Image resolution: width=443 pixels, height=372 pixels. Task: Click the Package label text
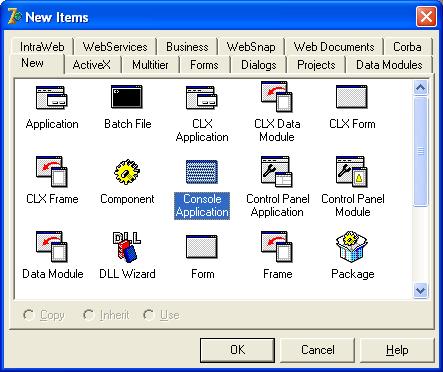pos(353,274)
